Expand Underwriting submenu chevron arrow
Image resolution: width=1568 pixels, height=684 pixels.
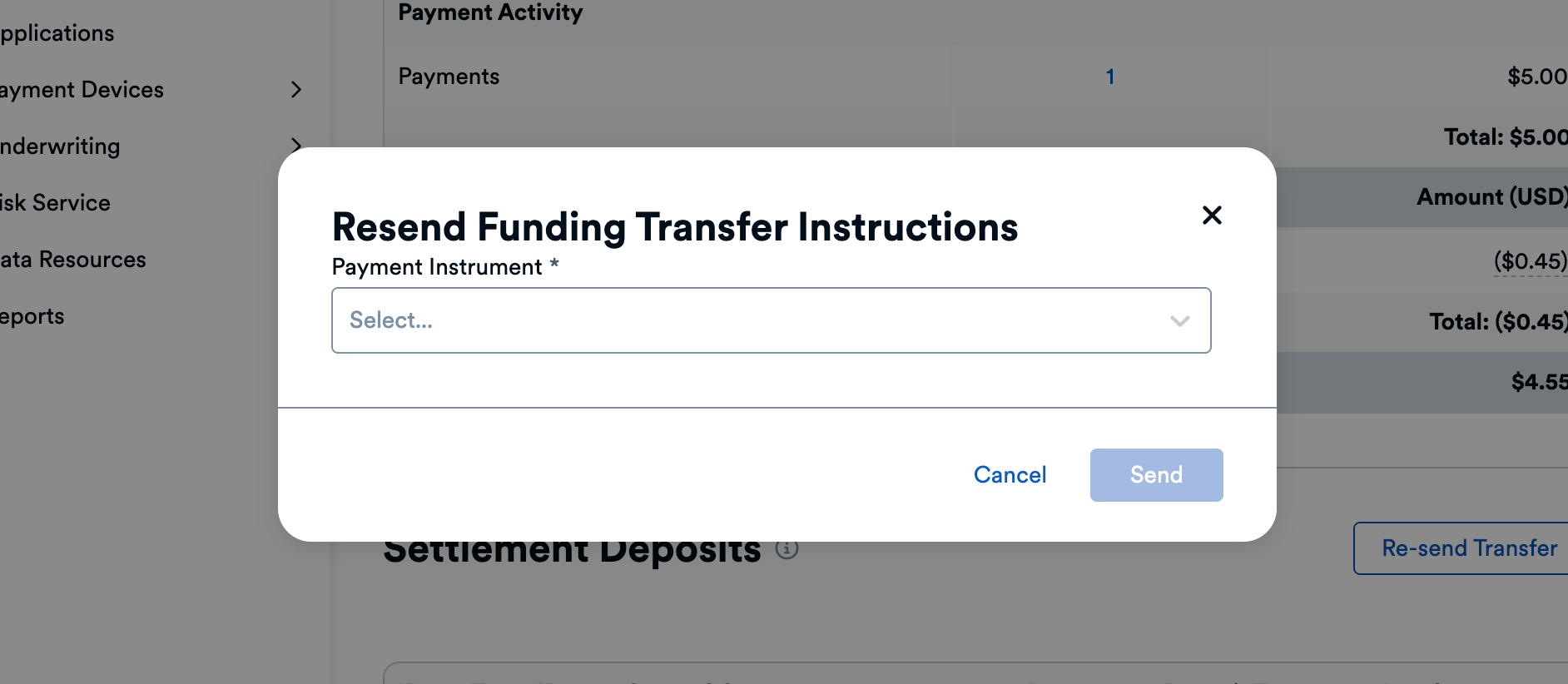[296, 143]
